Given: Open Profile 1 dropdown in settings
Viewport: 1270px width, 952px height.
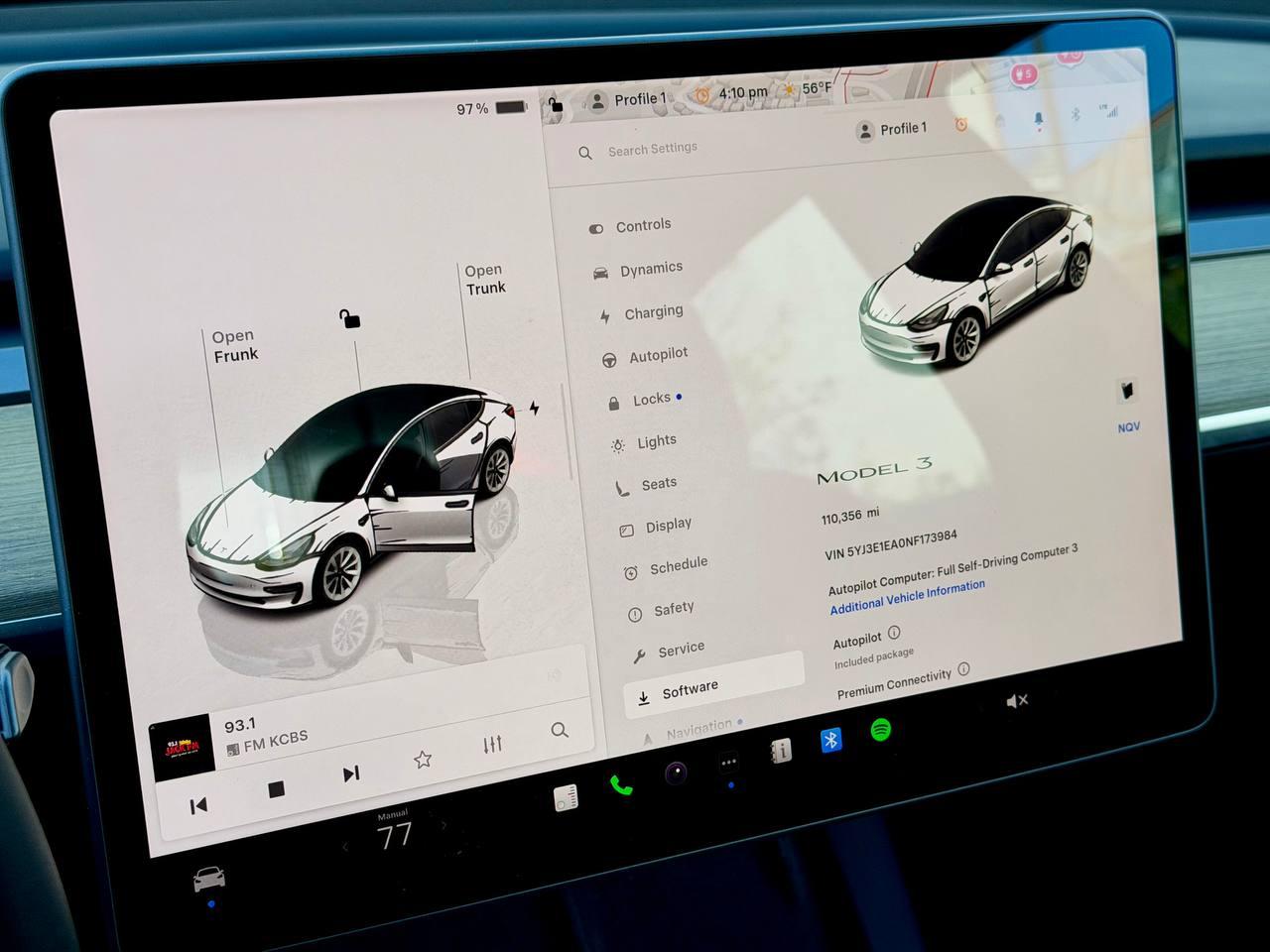Looking at the screenshot, I should click(892, 129).
